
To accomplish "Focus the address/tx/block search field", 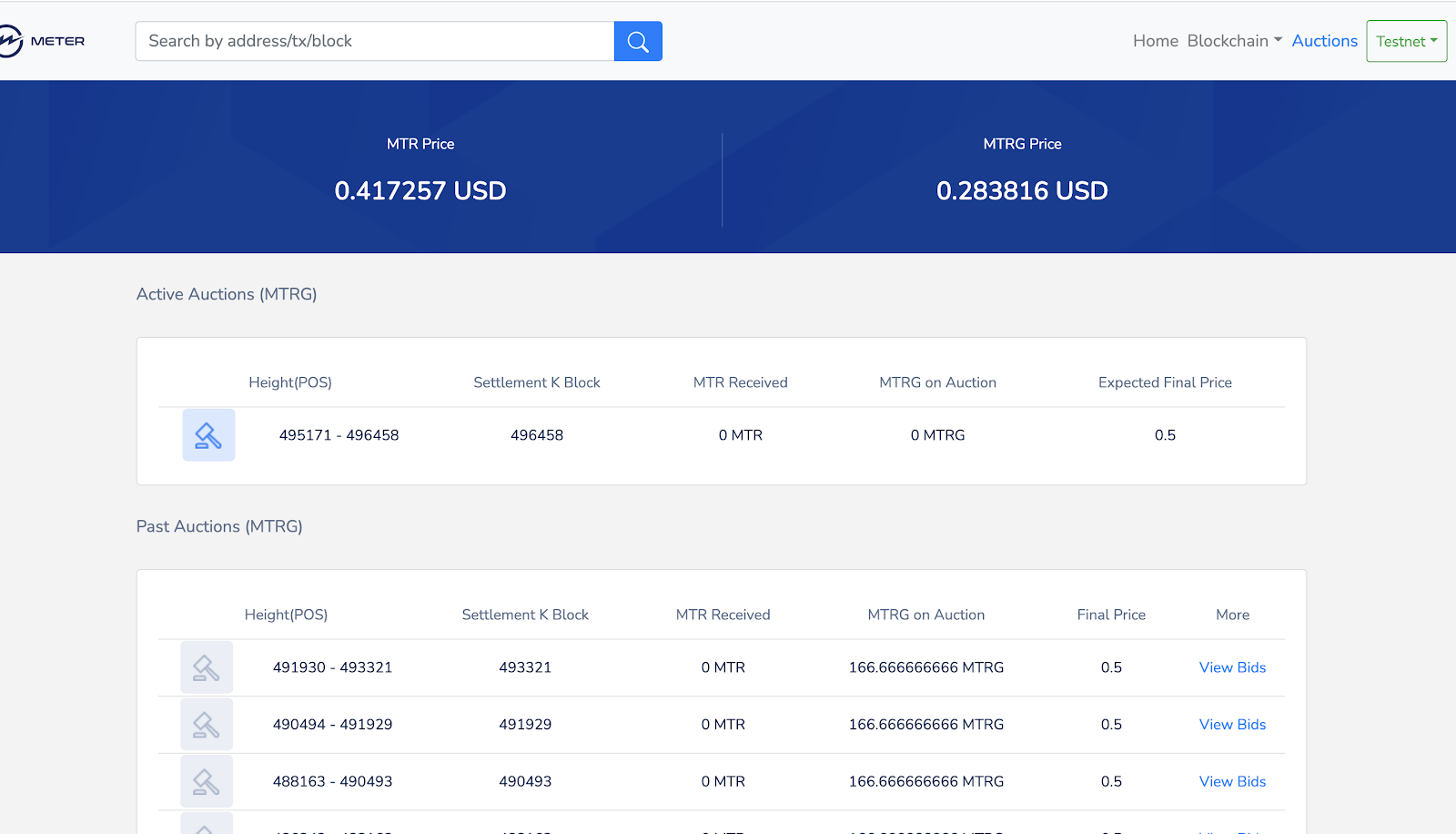I will [x=375, y=41].
